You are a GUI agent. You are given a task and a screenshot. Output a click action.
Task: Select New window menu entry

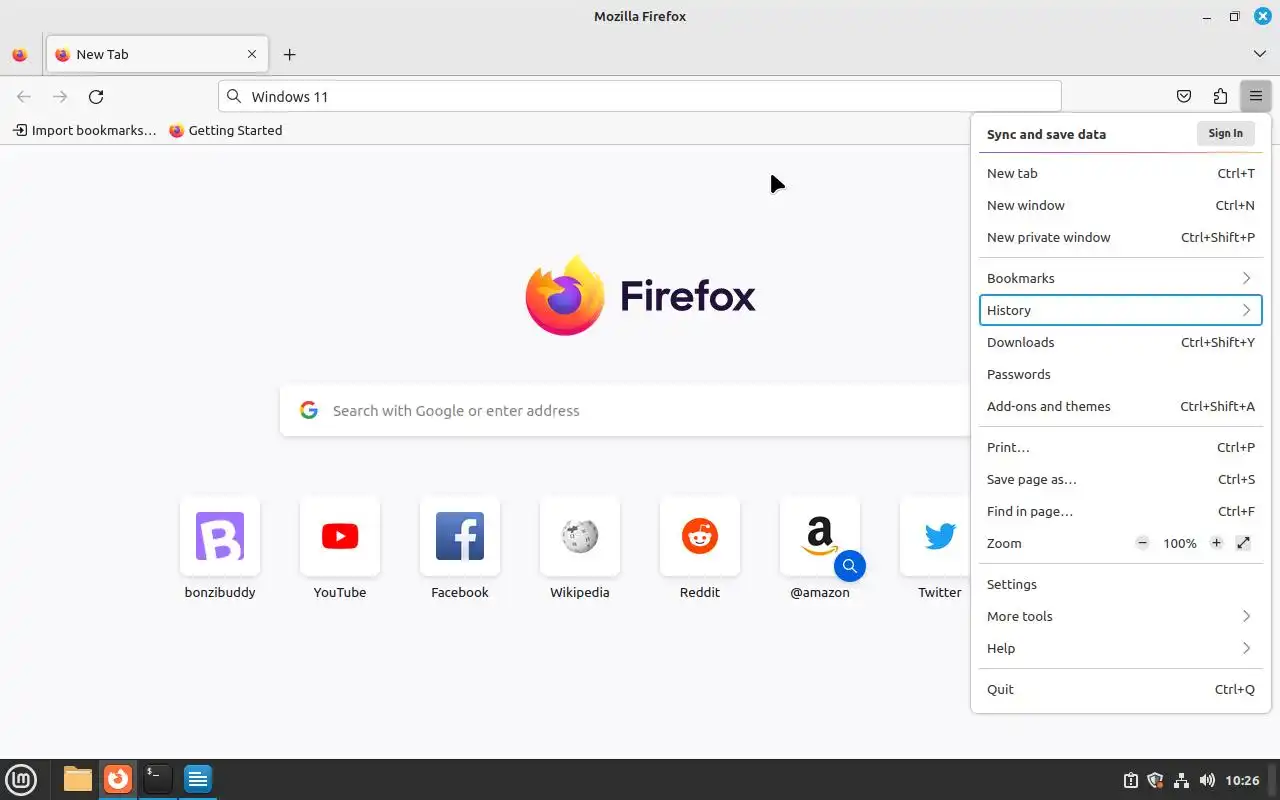click(x=1120, y=205)
